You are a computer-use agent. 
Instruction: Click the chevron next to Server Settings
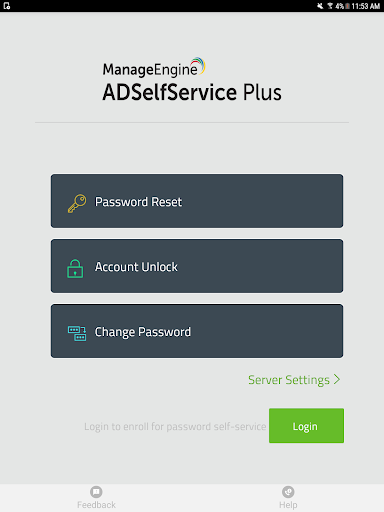337,379
